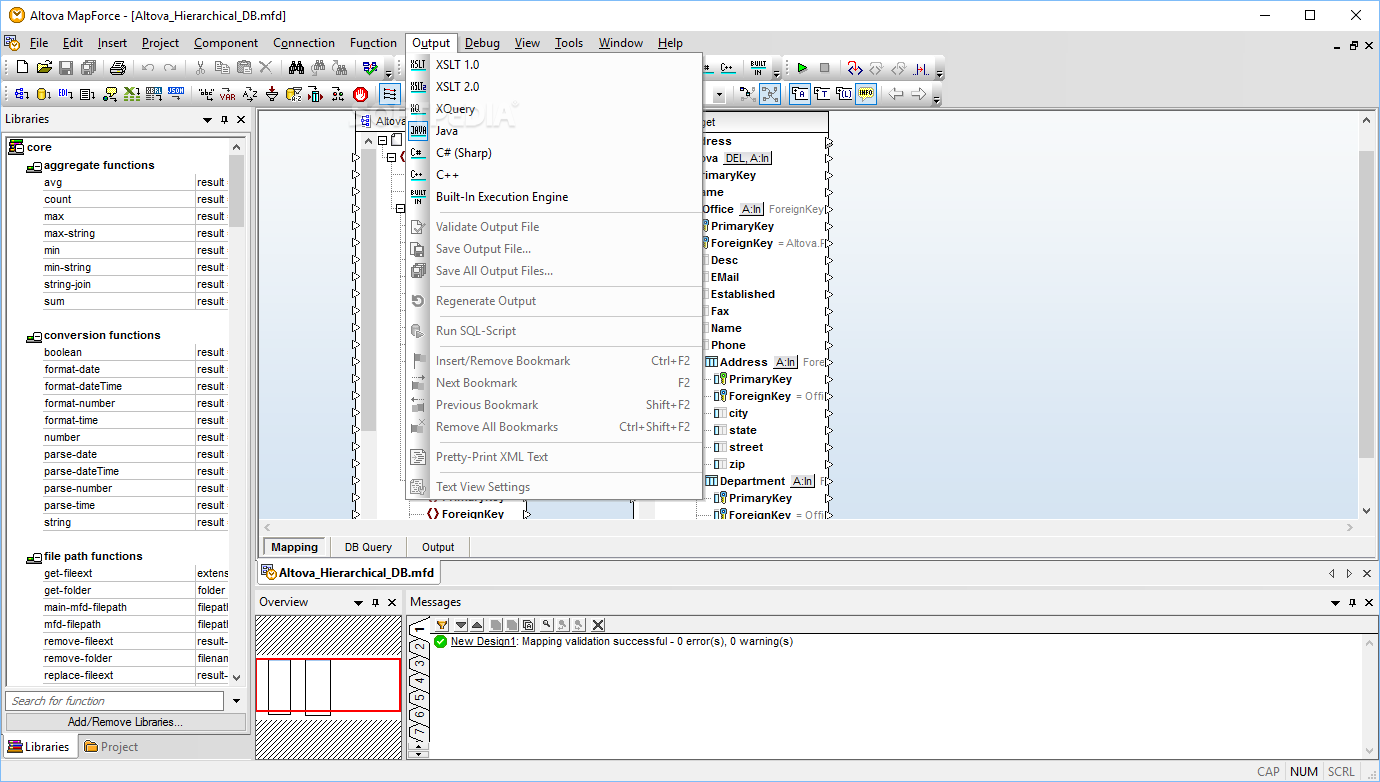Screen dimensions: 1380x782
Task: Insert constant toolbar icon
Action: point(206,94)
